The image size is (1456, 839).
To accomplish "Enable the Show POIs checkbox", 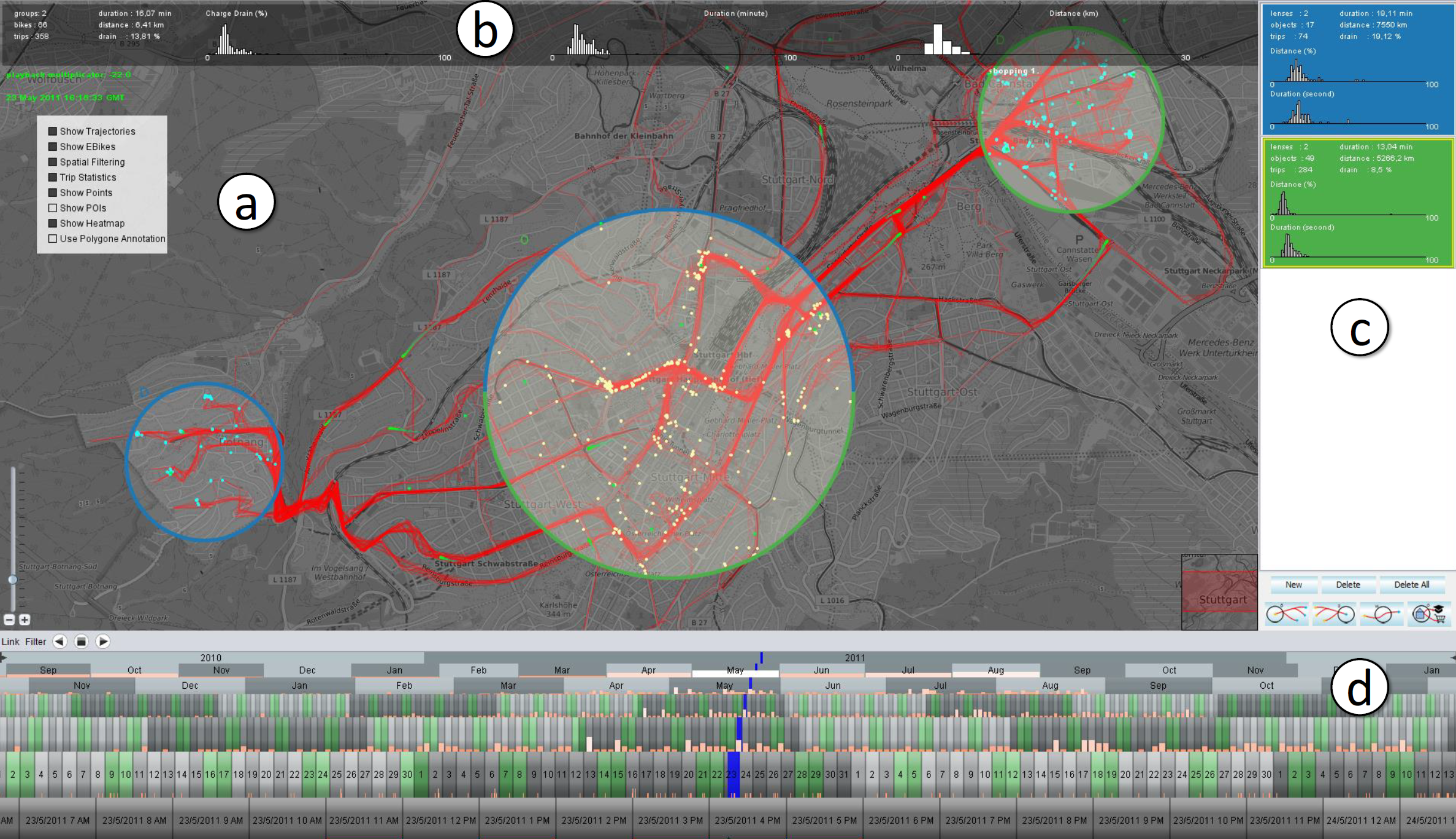I will click(53, 208).
